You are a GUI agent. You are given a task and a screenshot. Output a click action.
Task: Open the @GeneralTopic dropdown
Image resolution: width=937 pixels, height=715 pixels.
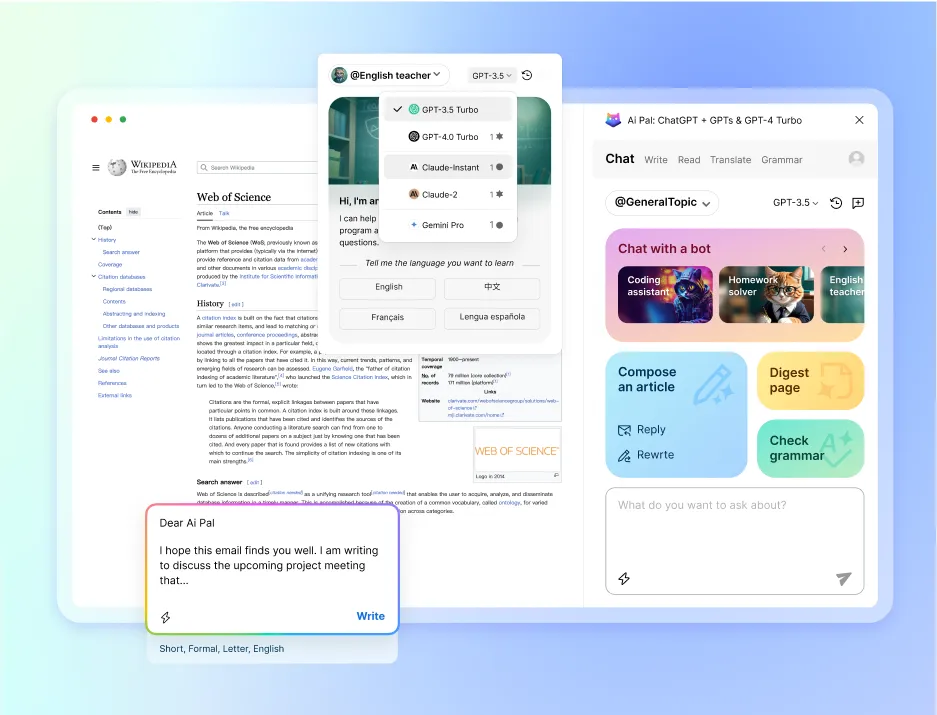pyautogui.click(x=662, y=203)
